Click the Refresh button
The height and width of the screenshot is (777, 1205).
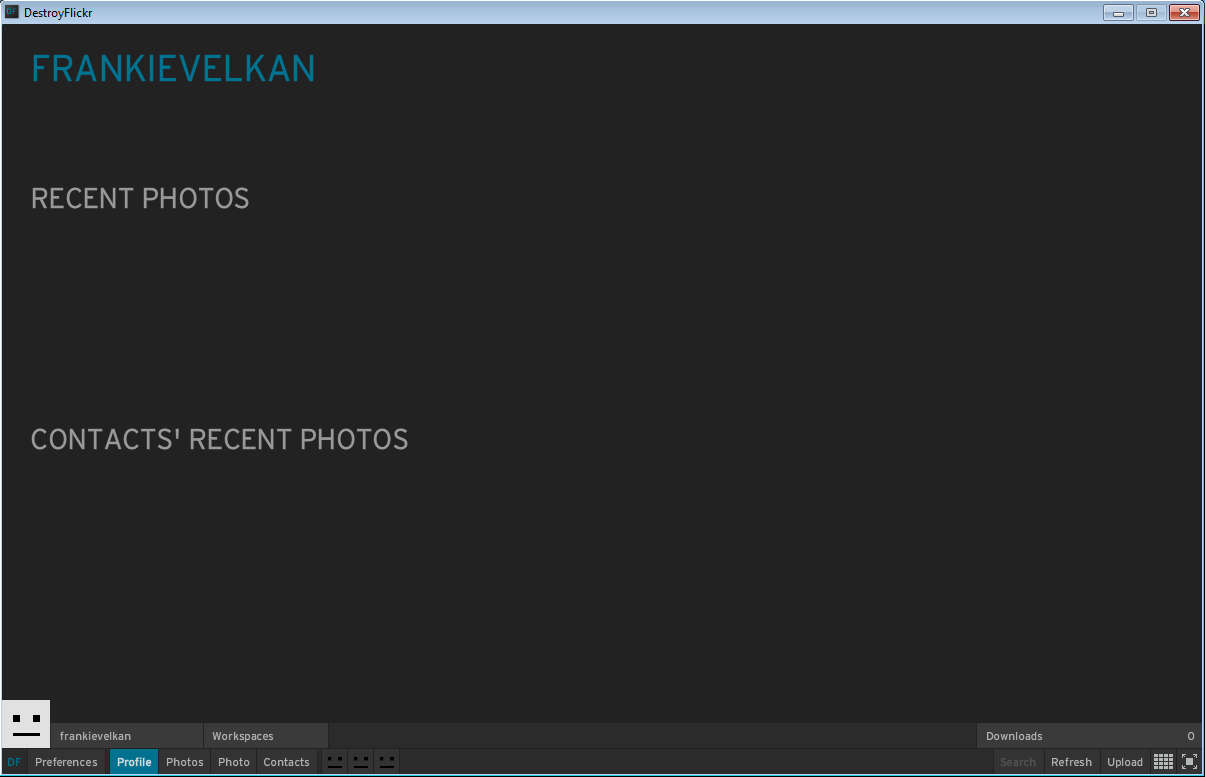[x=1072, y=762]
